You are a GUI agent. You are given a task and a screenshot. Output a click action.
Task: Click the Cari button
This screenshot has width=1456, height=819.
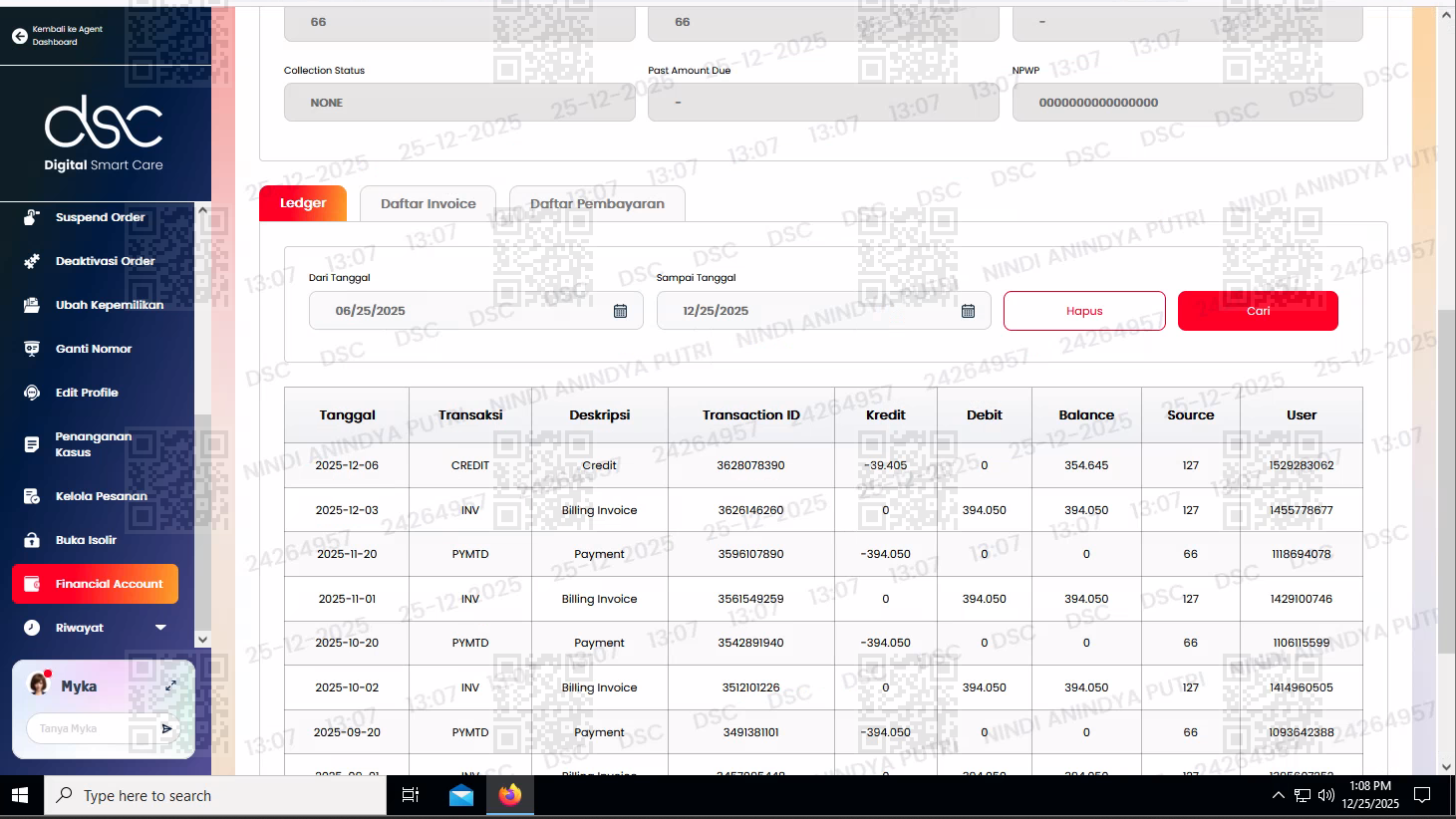click(x=1258, y=311)
